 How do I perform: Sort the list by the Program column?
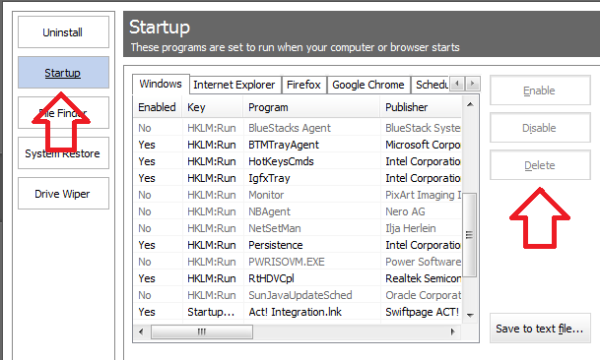click(311, 107)
